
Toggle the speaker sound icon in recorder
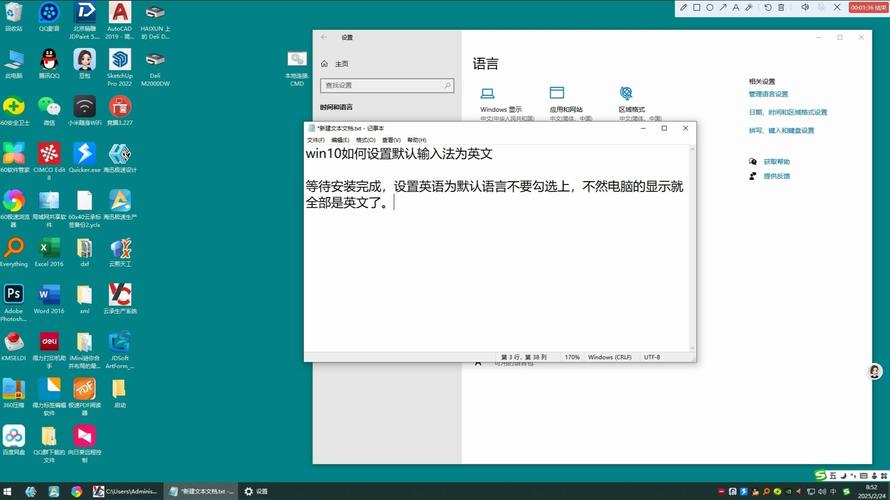[x=803, y=7]
